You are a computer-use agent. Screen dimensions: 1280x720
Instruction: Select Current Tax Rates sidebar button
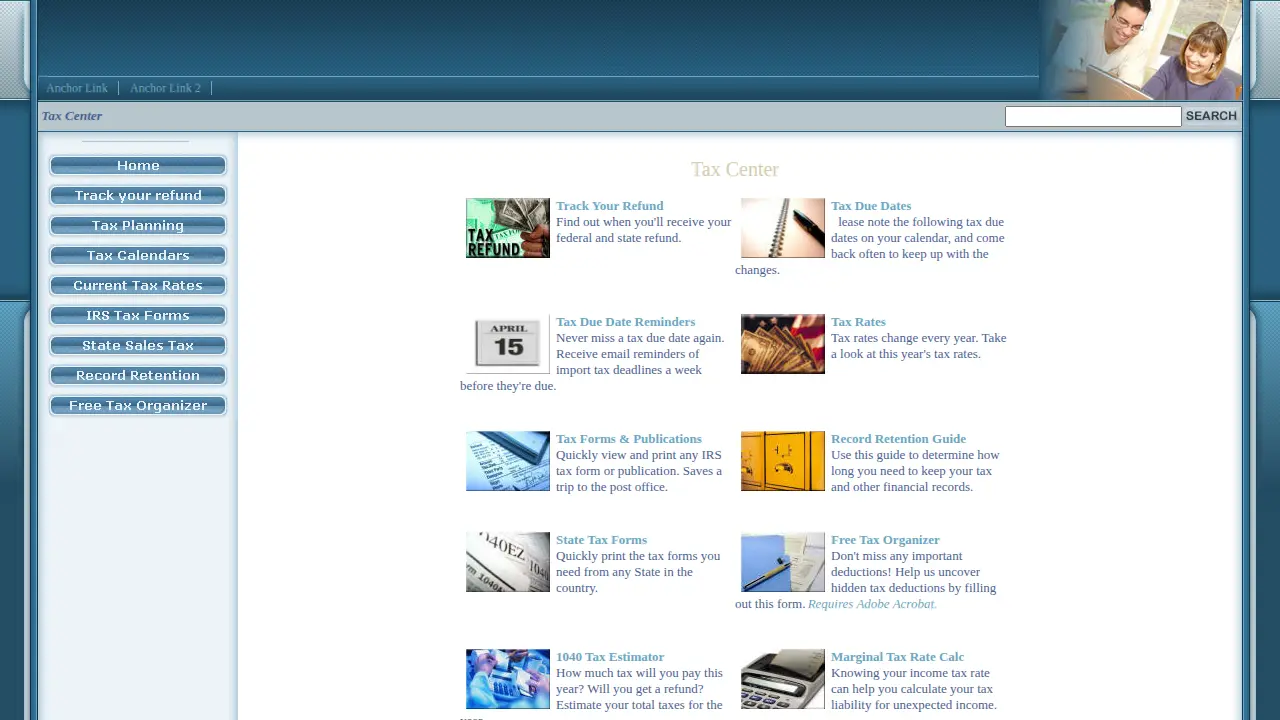[x=138, y=286]
